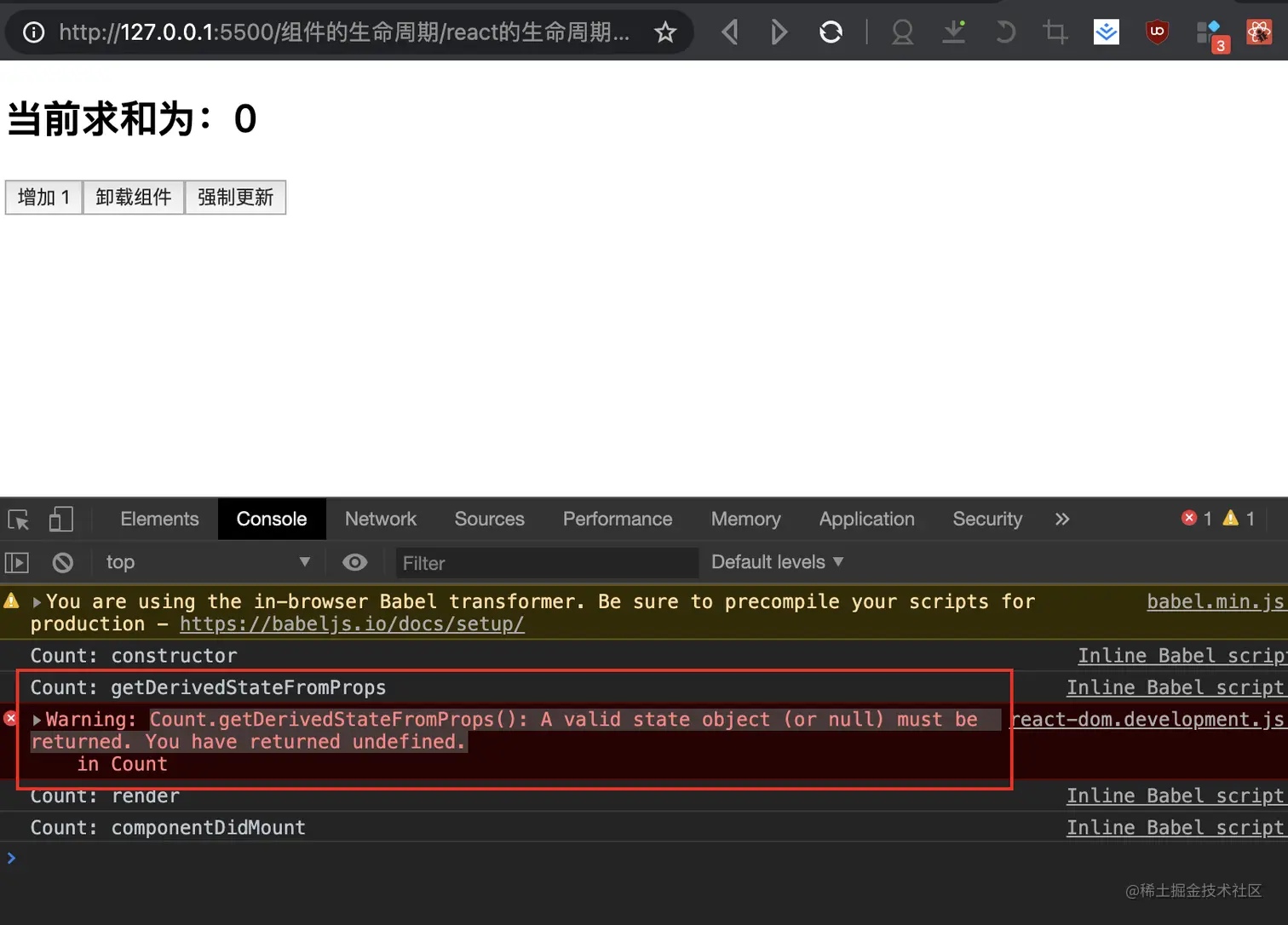Switch to the Elements tab

pos(159,519)
